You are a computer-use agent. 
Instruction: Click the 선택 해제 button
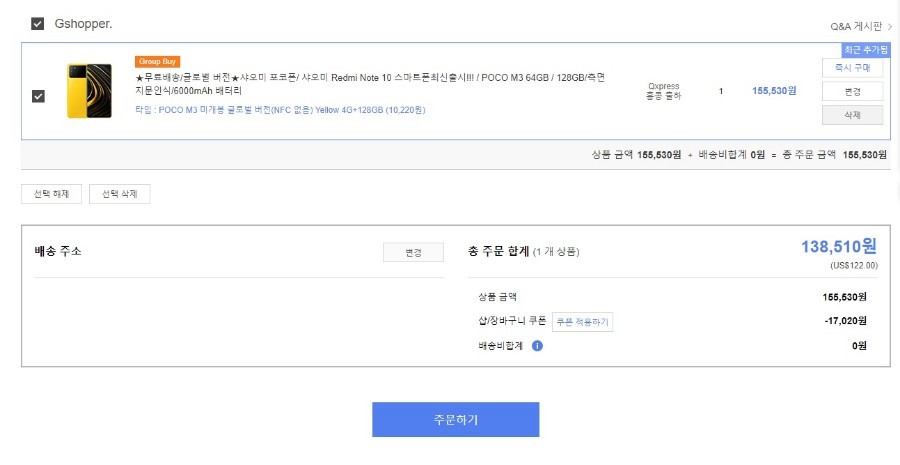52,194
